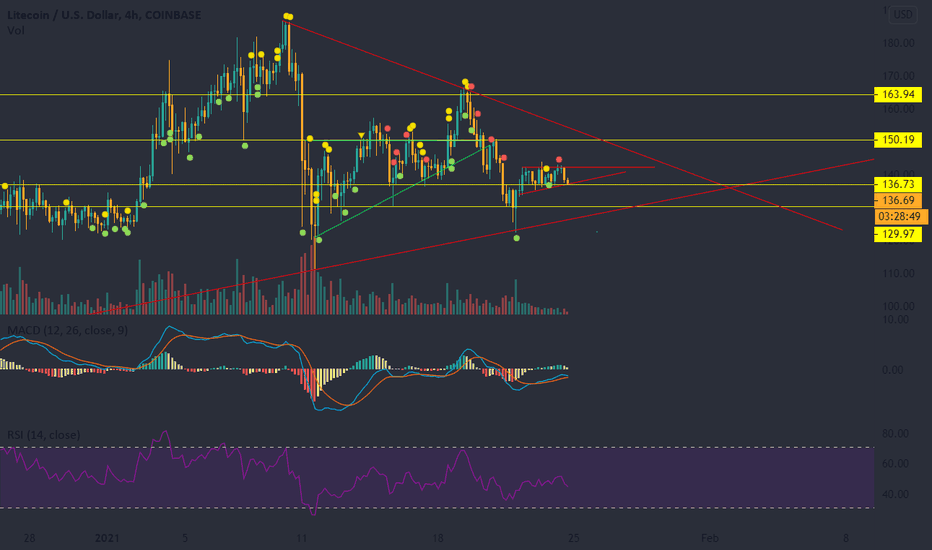Image resolution: width=932 pixels, height=550 pixels.
Task: Click the Feb label on time axis
Action: point(710,538)
